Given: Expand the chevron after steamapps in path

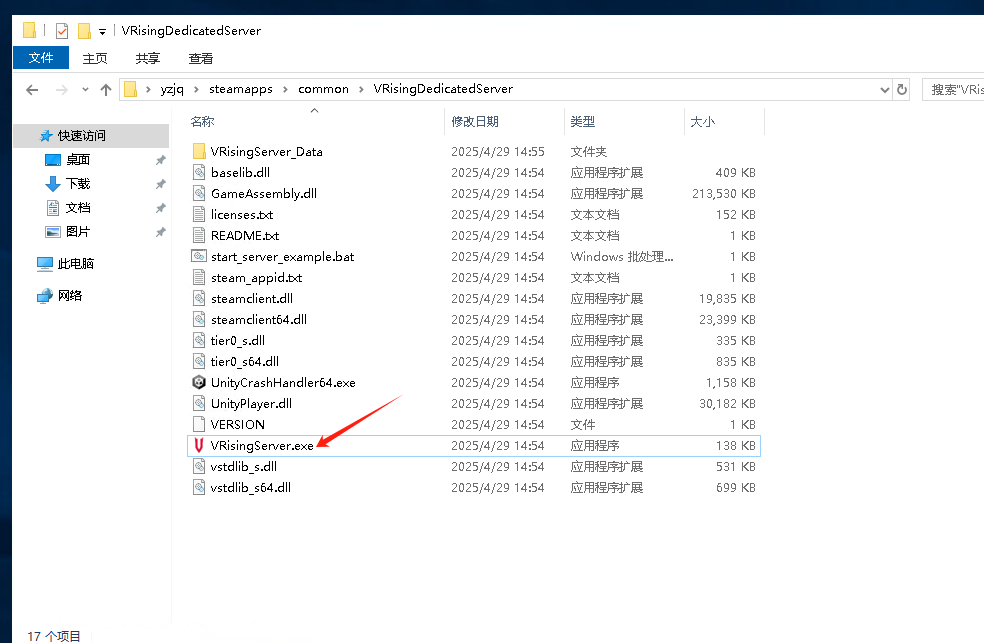Looking at the screenshot, I should pos(286,89).
